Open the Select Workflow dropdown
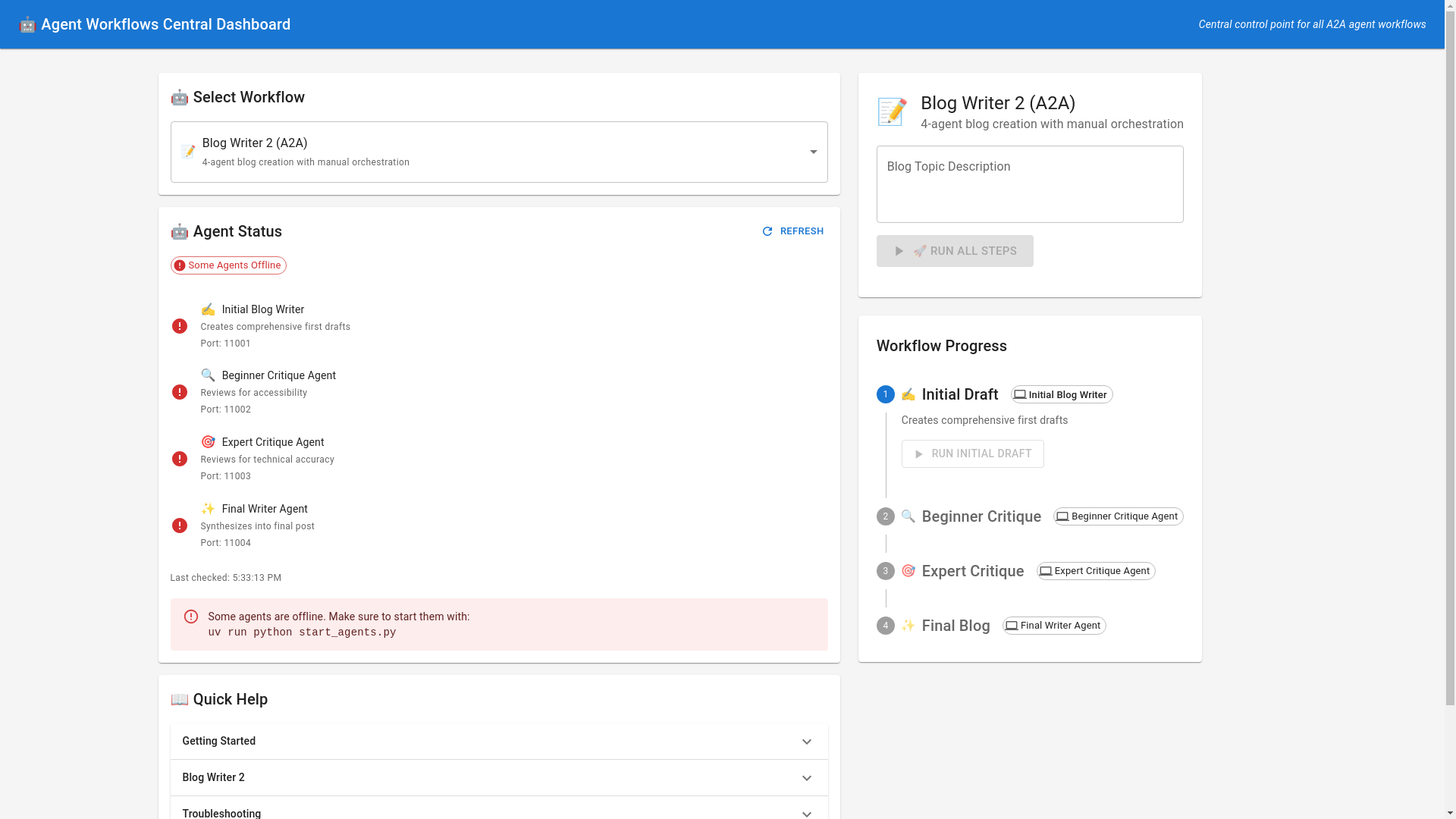This screenshot has height=819, width=1456. click(x=499, y=152)
